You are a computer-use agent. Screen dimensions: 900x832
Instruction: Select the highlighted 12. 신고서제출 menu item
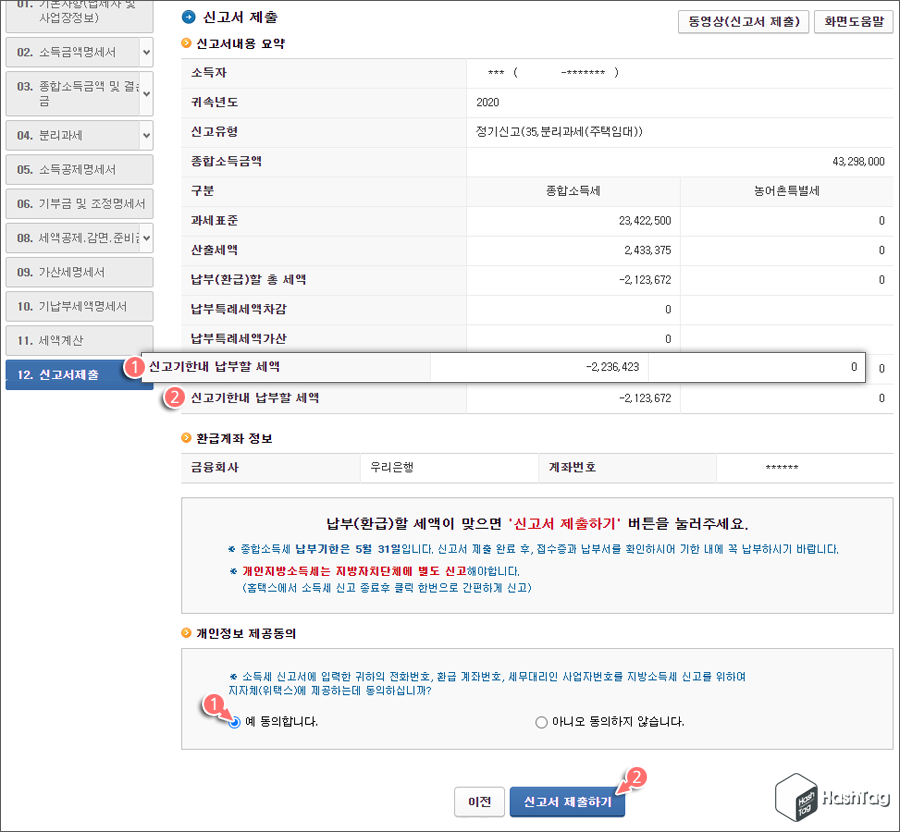70,374
